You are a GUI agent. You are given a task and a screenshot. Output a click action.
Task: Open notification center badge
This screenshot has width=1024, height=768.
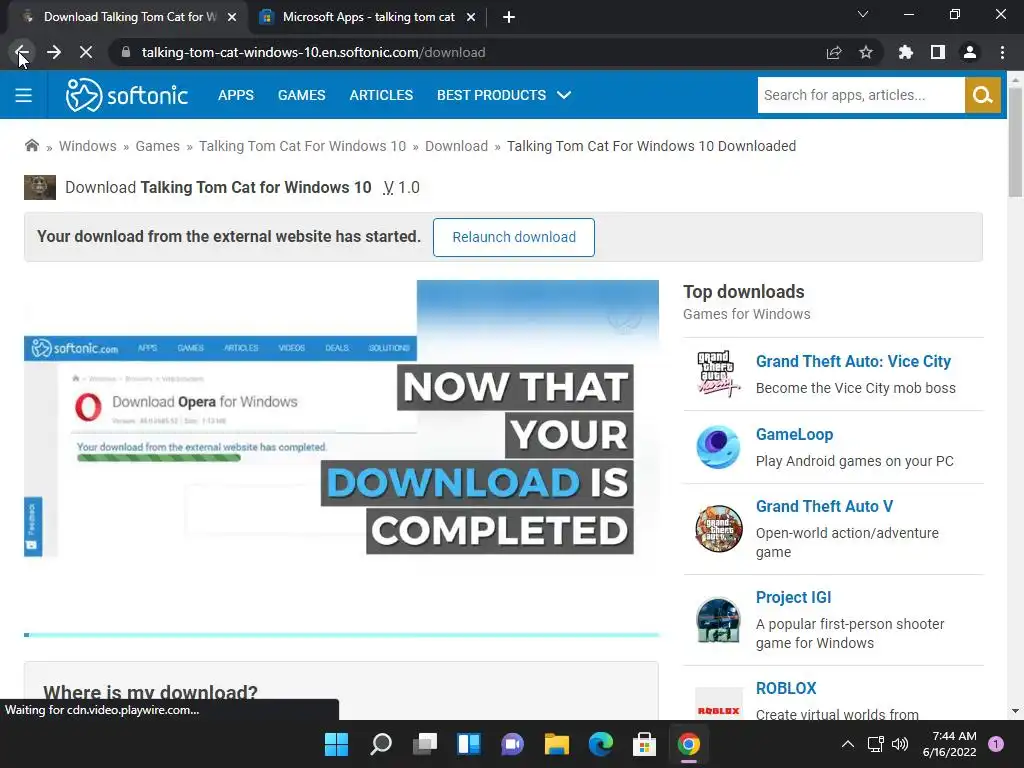point(996,744)
